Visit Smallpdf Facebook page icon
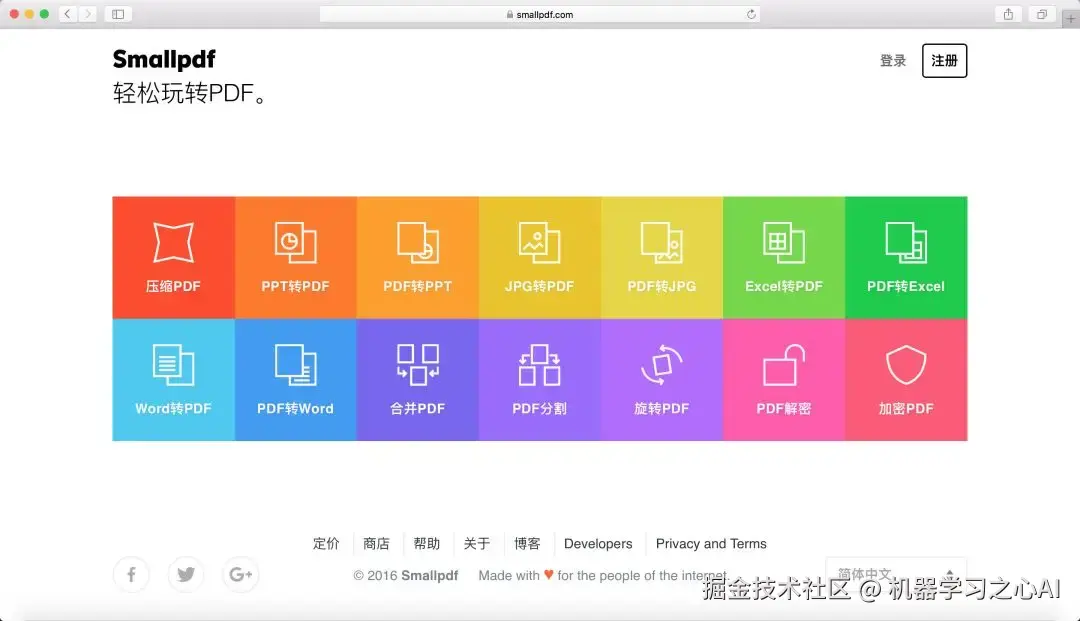This screenshot has width=1080, height=621. click(x=131, y=574)
